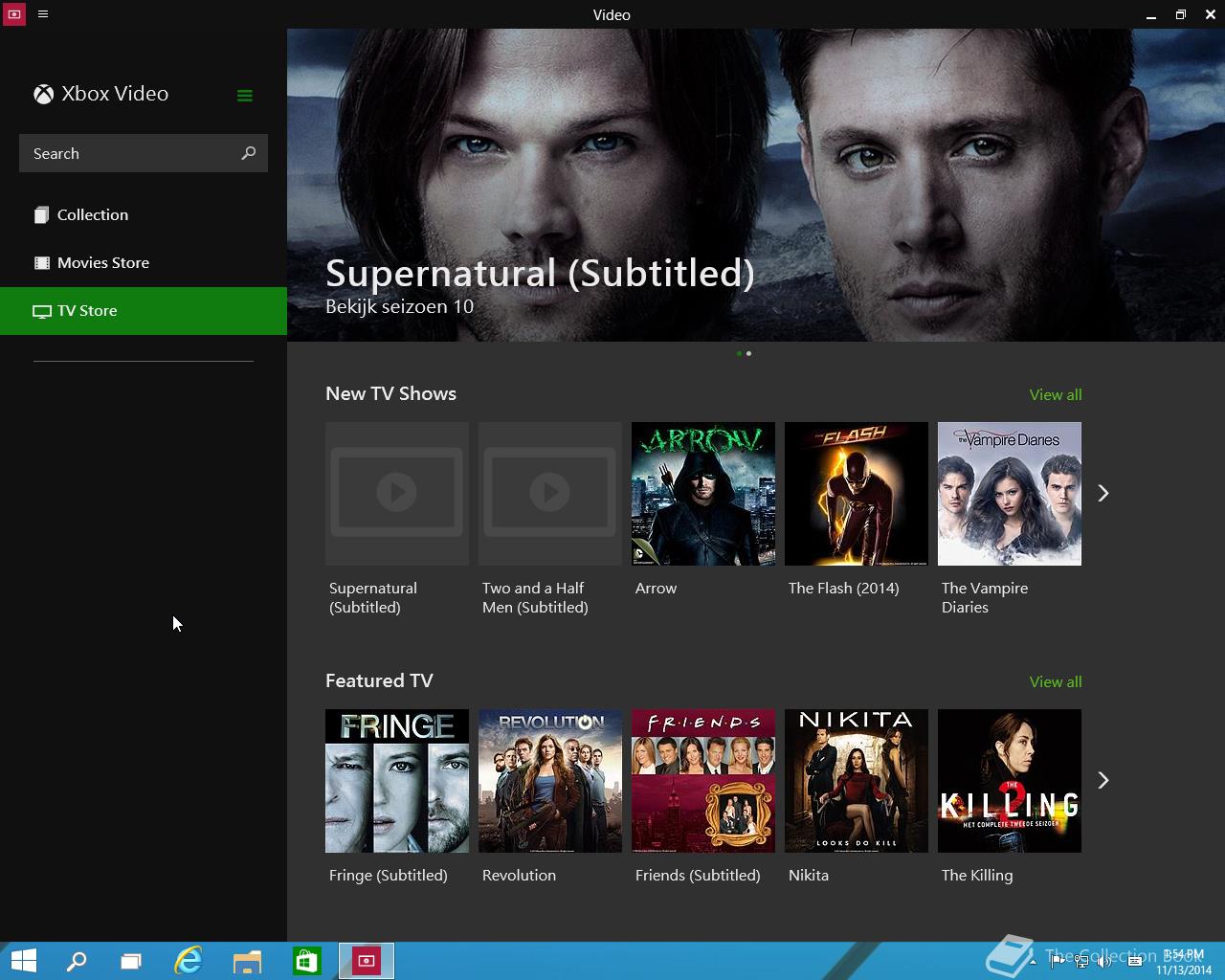Viewport: 1225px width, 980px height.
Task: Open the Collection section
Action: click(x=144, y=214)
